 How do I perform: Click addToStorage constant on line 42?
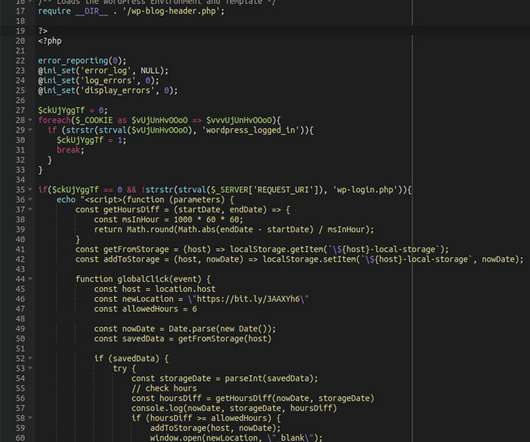click(x=131, y=259)
